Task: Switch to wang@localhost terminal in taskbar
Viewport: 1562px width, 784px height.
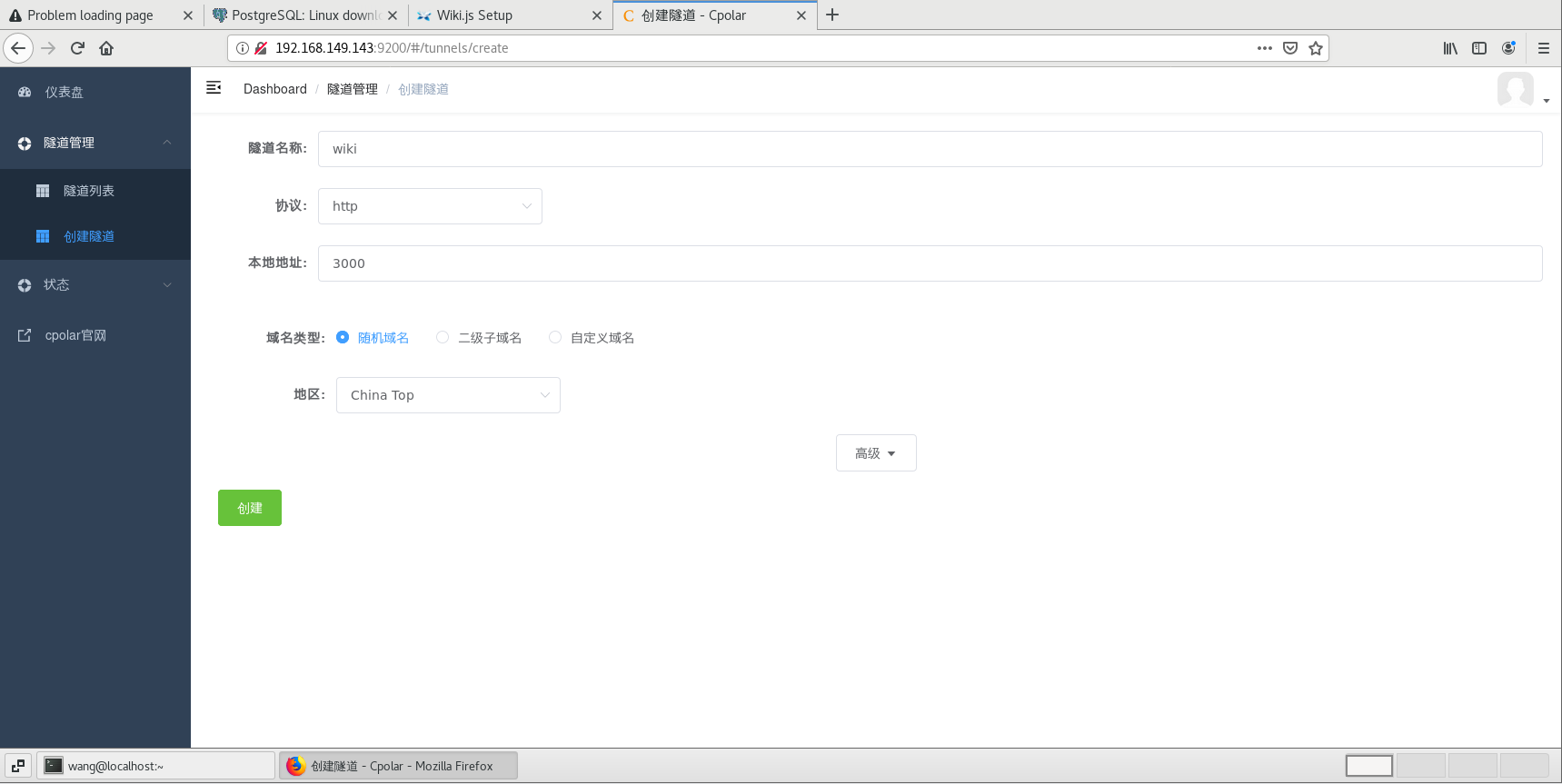Action: point(155,766)
